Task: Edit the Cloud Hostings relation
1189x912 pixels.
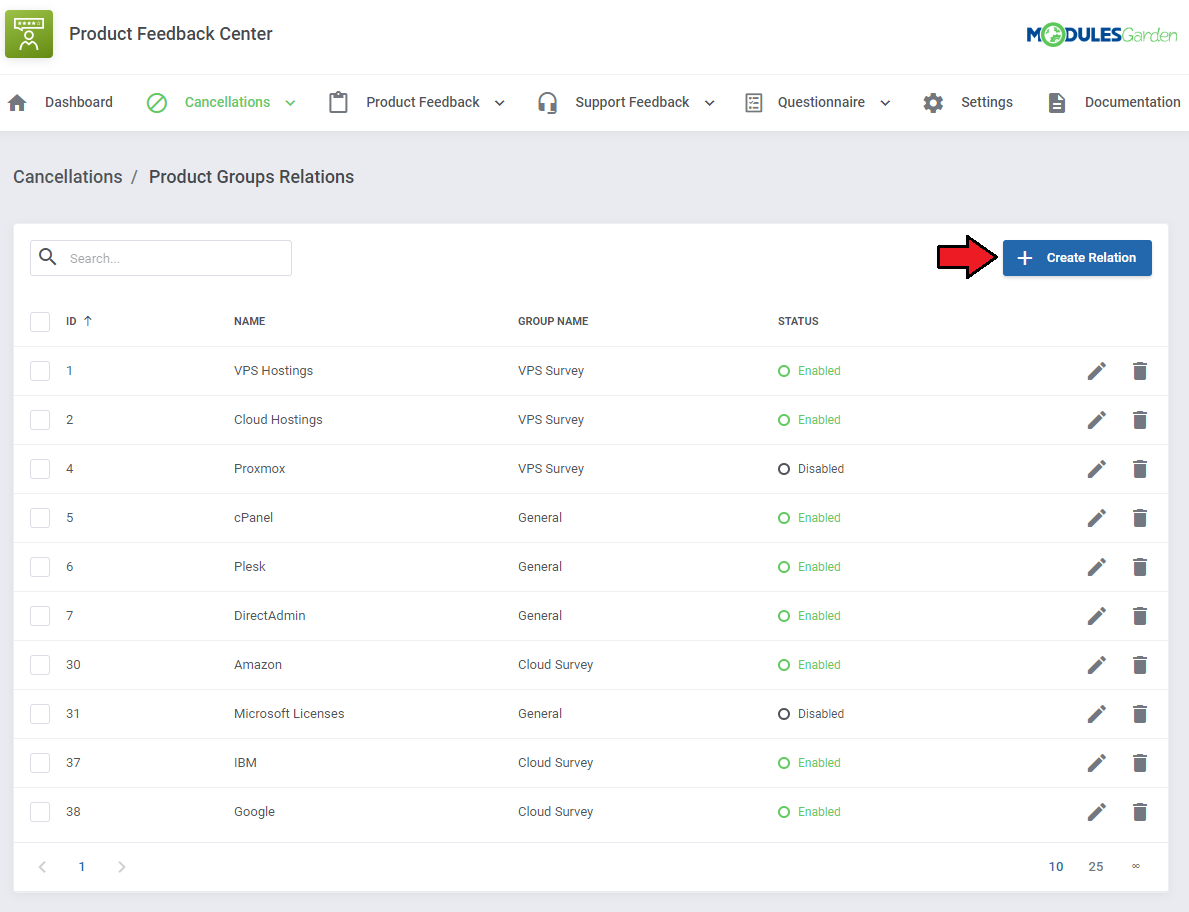Action: [1096, 420]
